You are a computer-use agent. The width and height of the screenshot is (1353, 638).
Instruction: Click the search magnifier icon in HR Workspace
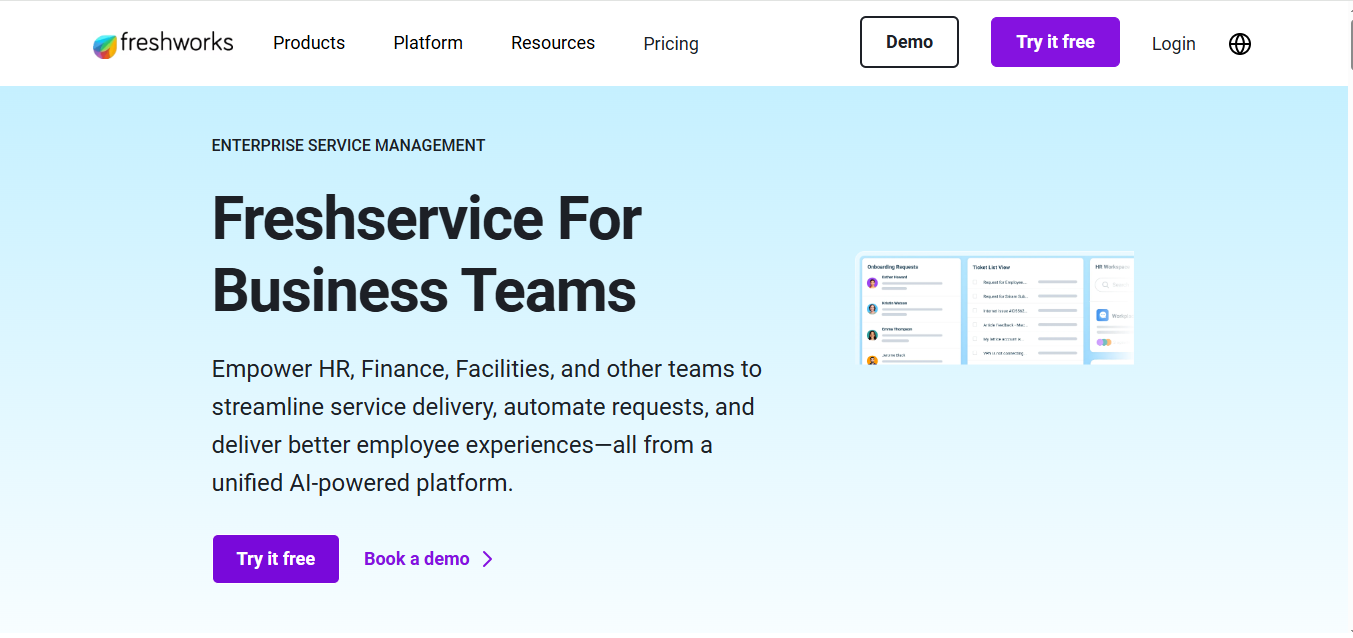(1106, 285)
